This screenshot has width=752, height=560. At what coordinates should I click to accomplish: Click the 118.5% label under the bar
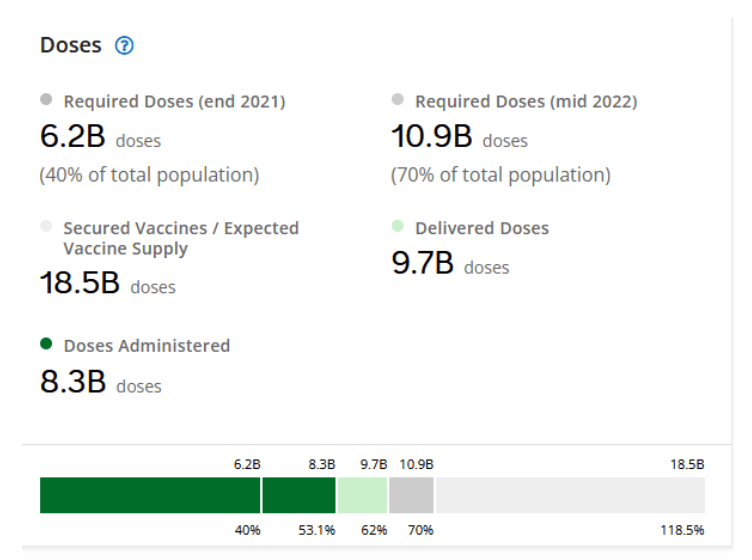[x=683, y=530]
